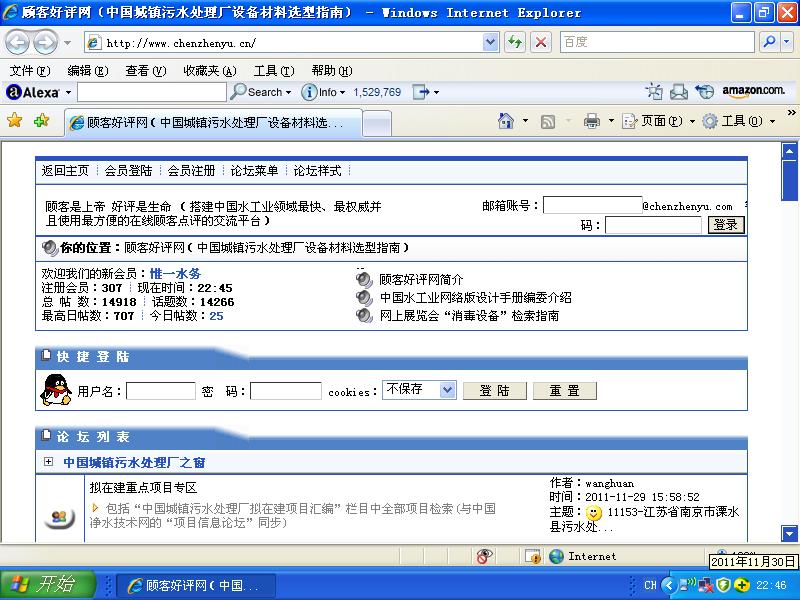Click the Favorites Center star icon
The width and height of the screenshot is (800, 600).
coord(15,121)
